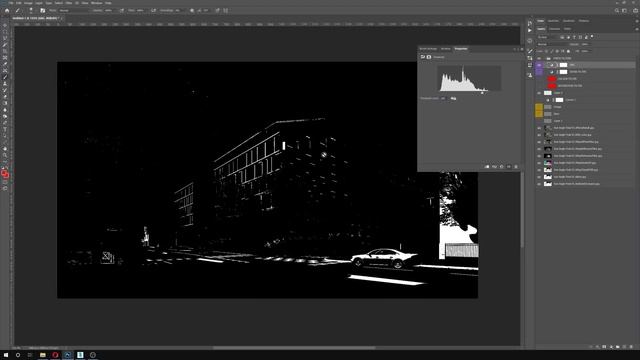Click the threshold slider handle under histogram
Image resolution: width=640 pixels, height=360 pixels.
point(482,93)
